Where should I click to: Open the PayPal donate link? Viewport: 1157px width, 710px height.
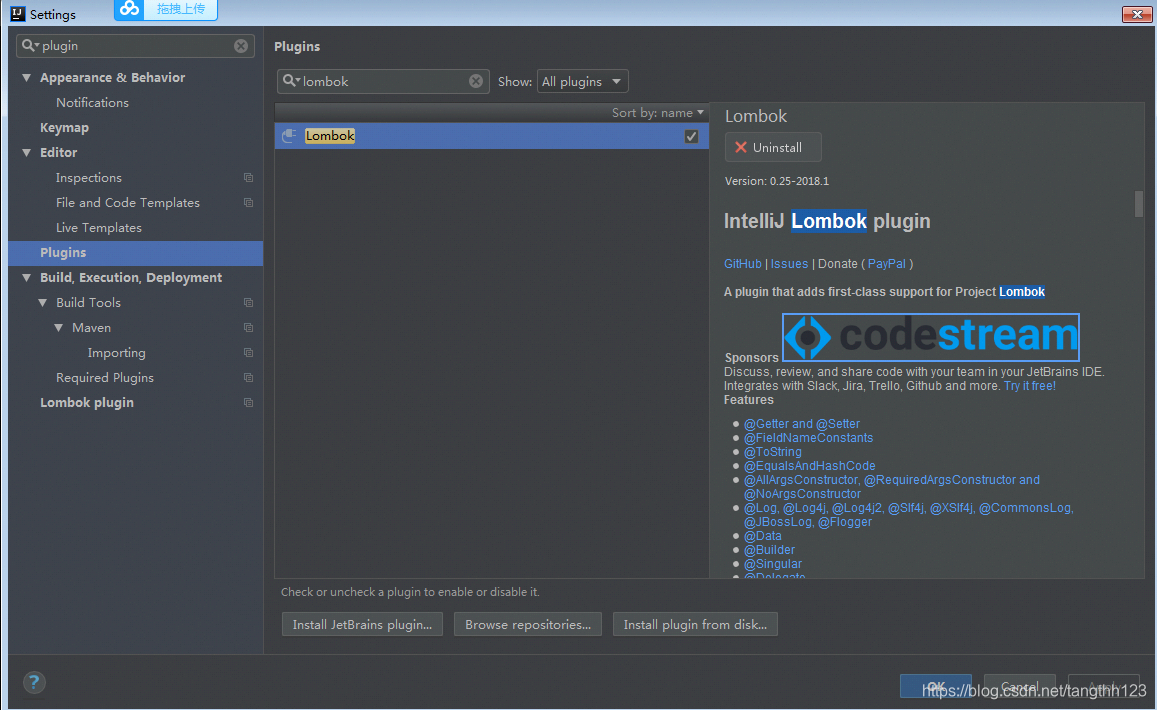click(x=886, y=263)
